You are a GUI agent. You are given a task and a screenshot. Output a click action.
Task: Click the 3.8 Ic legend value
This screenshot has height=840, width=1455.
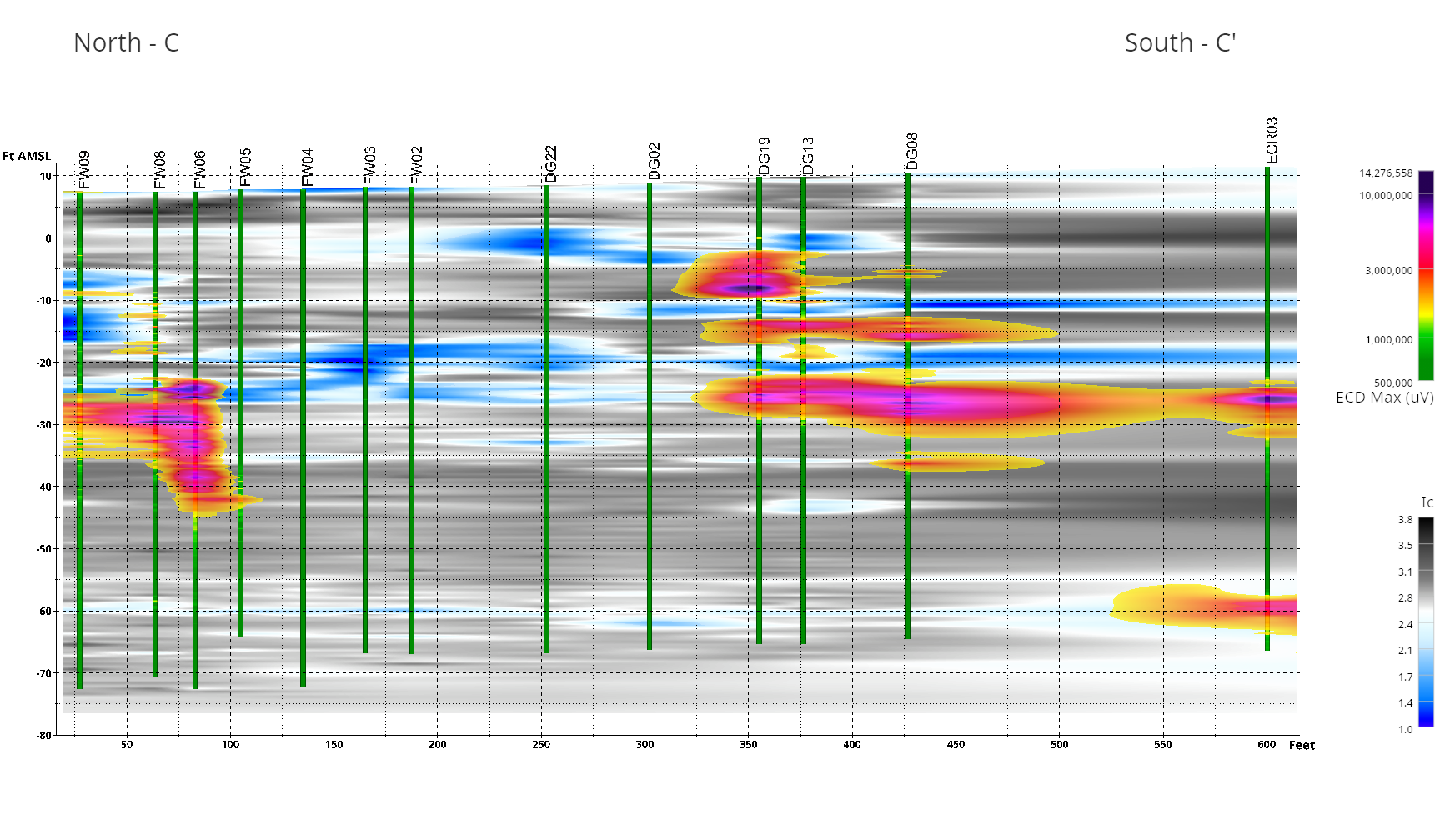pos(1405,520)
